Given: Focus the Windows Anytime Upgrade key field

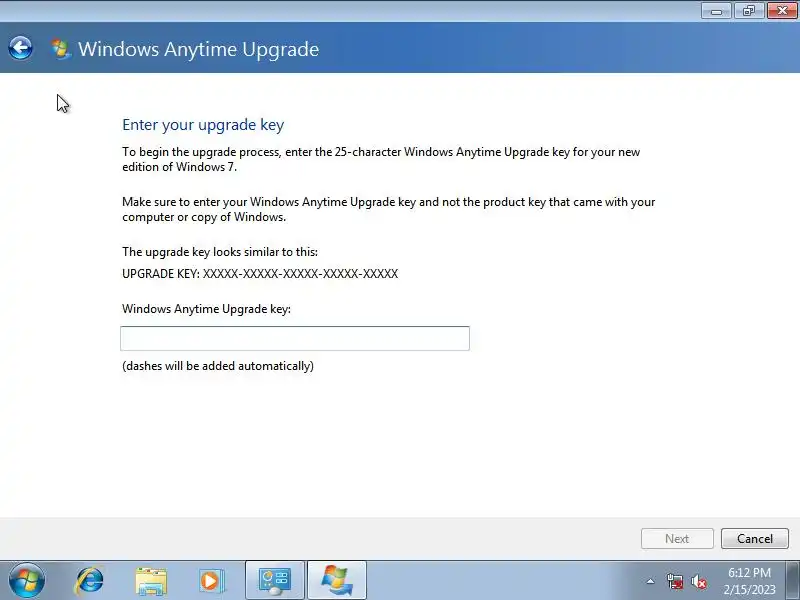Looking at the screenshot, I should coord(295,338).
